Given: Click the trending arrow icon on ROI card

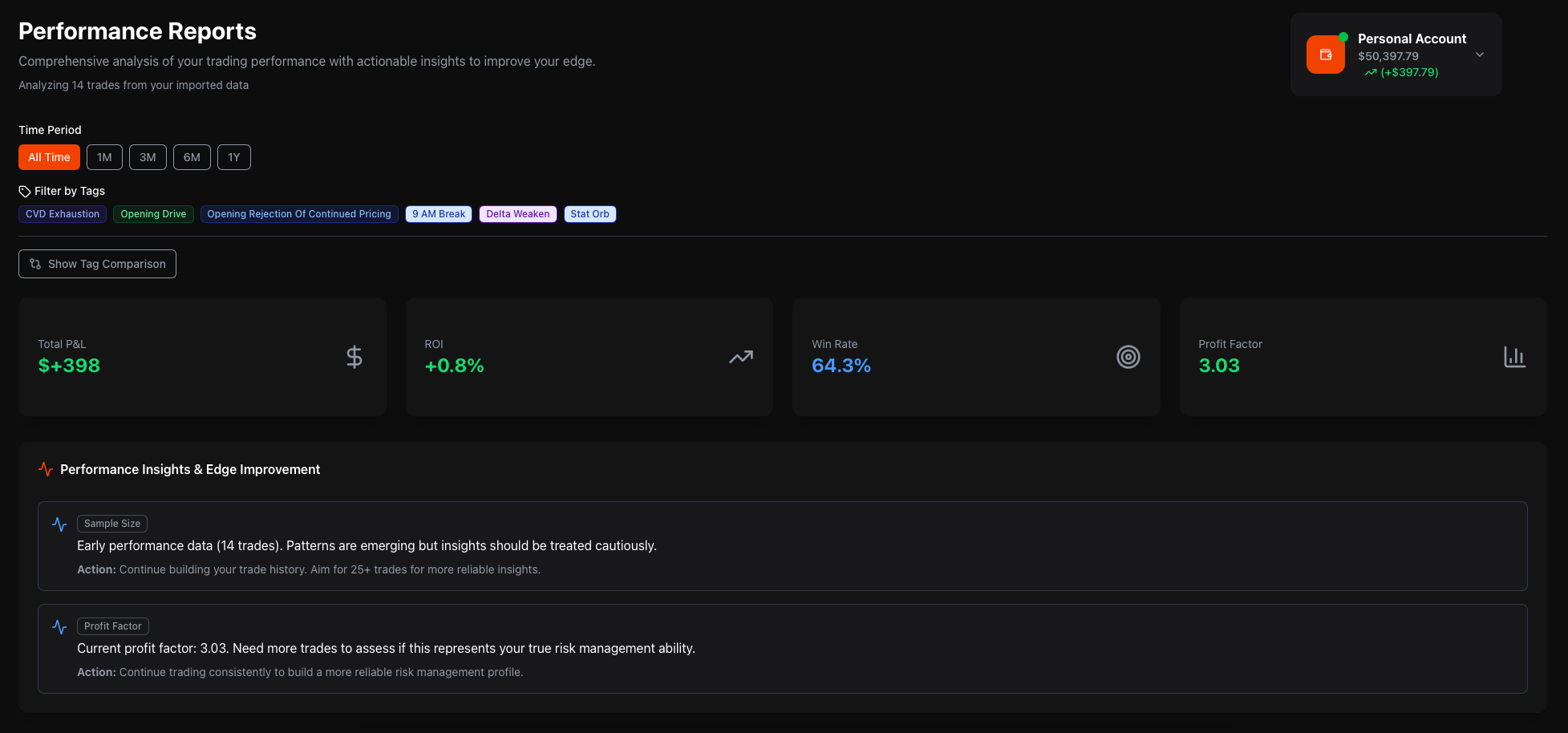Looking at the screenshot, I should tap(741, 357).
